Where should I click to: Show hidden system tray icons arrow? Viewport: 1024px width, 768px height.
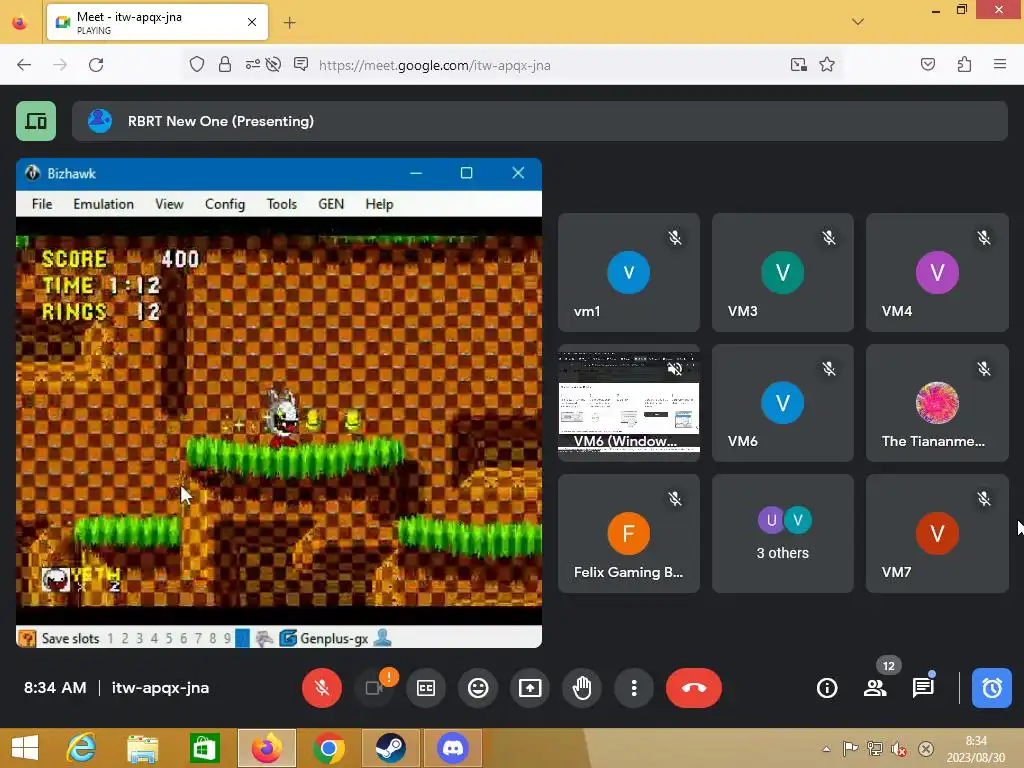point(826,749)
